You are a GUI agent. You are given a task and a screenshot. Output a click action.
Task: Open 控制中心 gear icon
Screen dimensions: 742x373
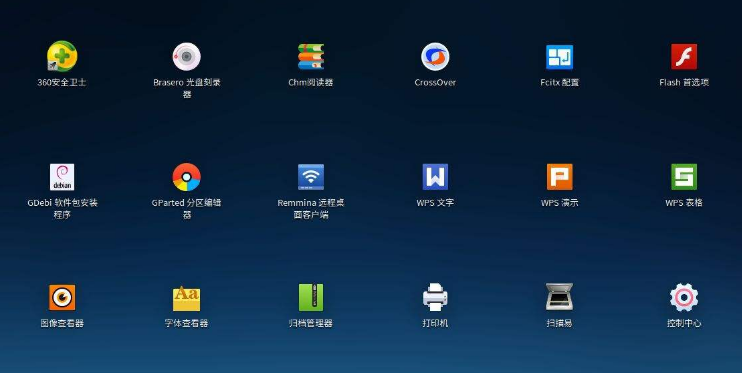click(x=684, y=297)
